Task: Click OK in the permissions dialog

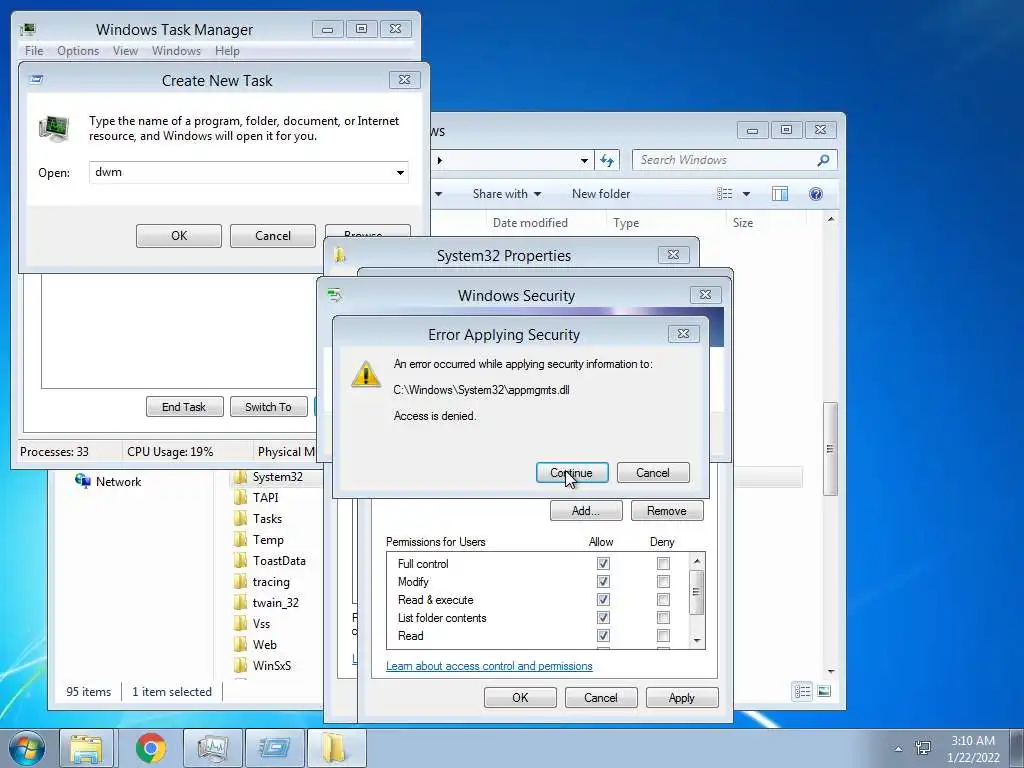Action: click(x=520, y=697)
